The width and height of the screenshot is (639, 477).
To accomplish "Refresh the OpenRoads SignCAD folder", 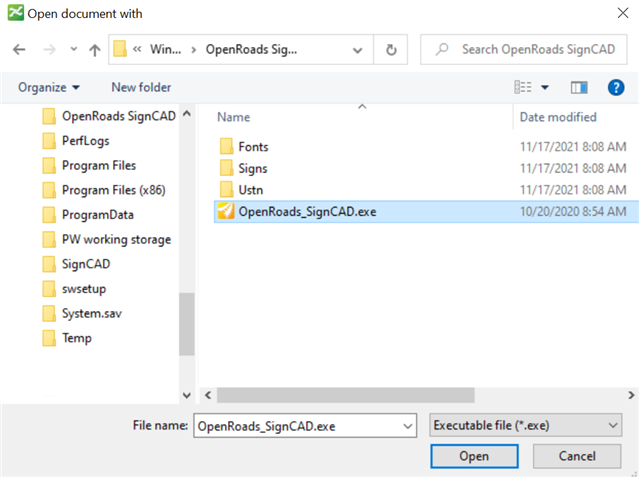I will click(391, 50).
